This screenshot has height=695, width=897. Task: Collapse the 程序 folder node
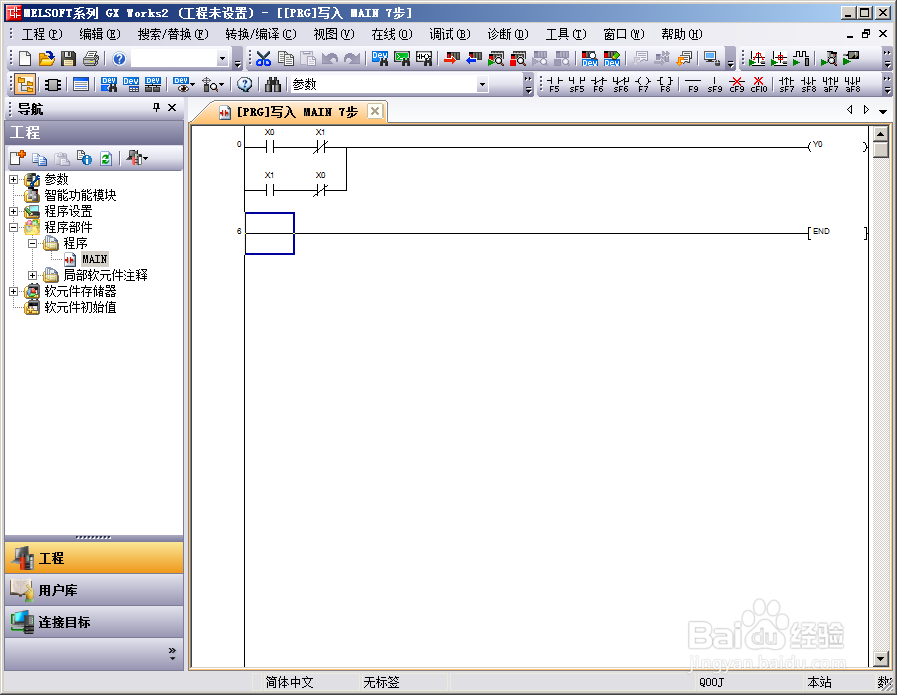[33, 244]
